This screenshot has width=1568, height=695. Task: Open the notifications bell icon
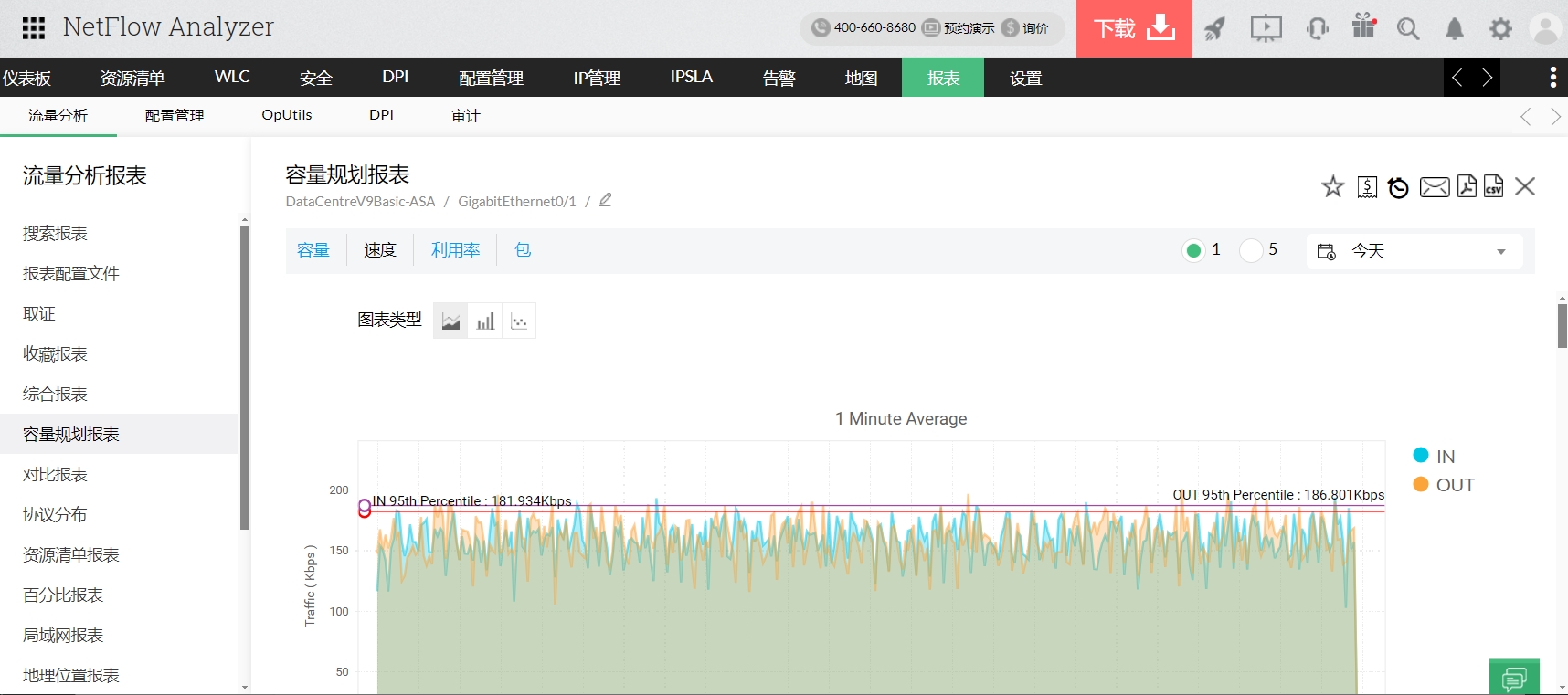(1454, 29)
